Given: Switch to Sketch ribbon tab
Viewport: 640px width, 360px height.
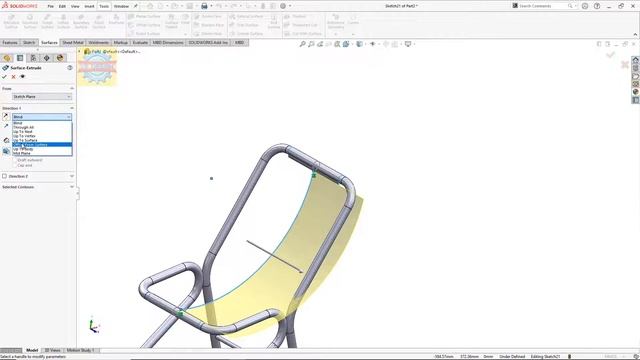Looking at the screenshot, I should pyautogui.click(x=29, y=42).
